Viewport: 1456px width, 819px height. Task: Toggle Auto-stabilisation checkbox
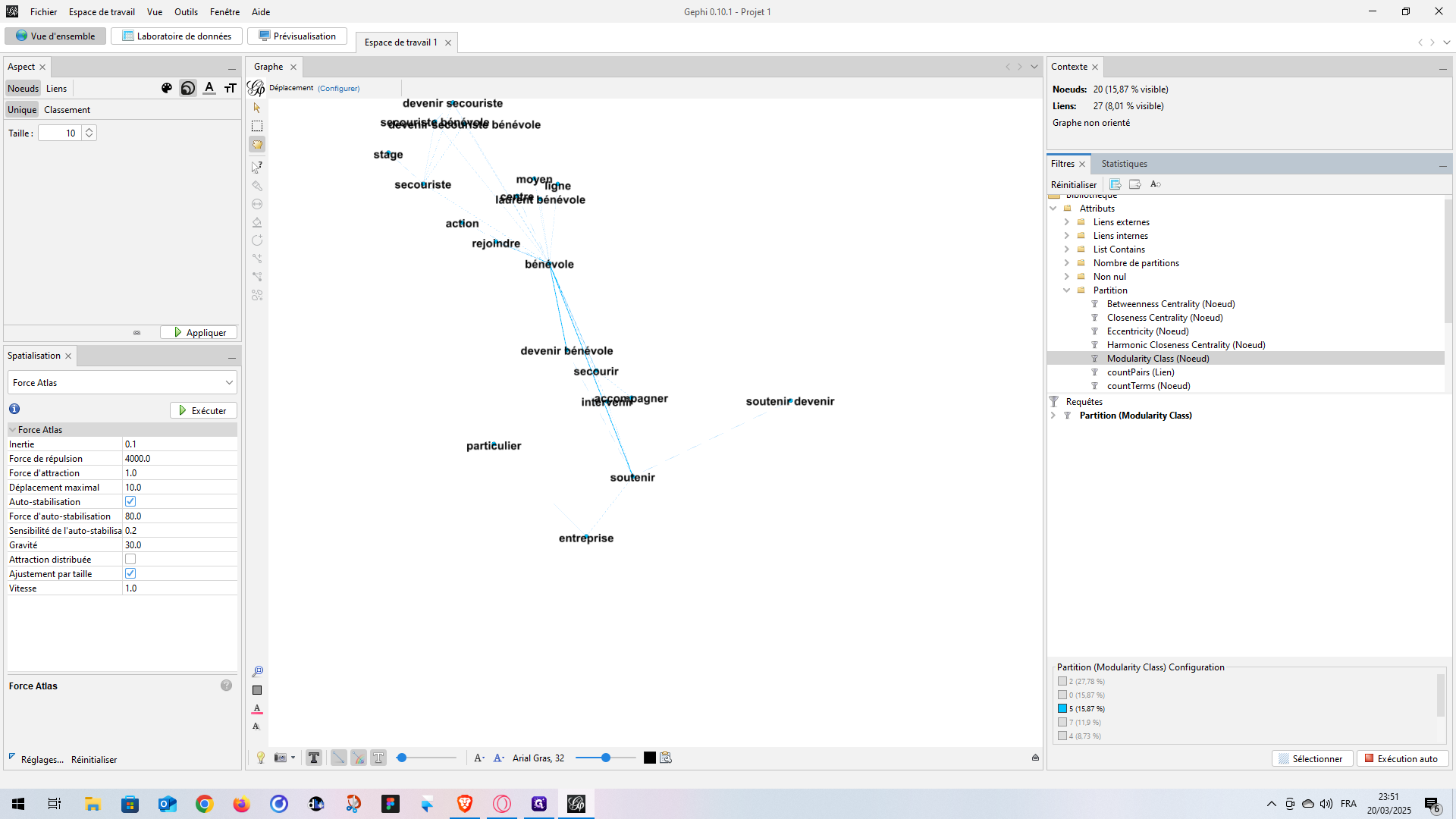pos(130,501)
